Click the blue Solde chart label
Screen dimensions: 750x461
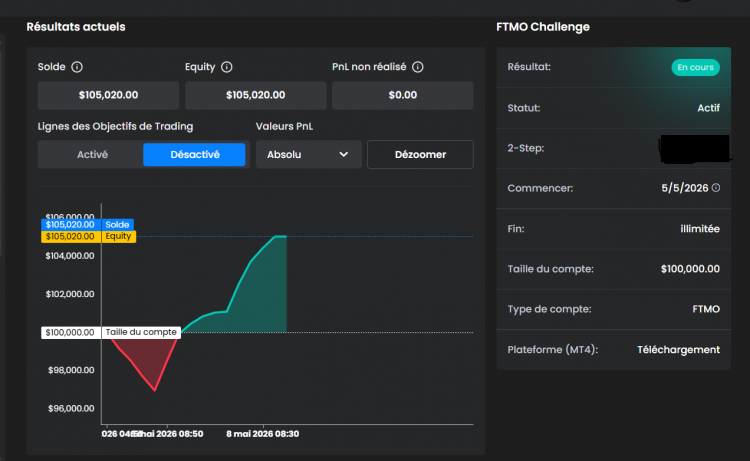(117, 224)
